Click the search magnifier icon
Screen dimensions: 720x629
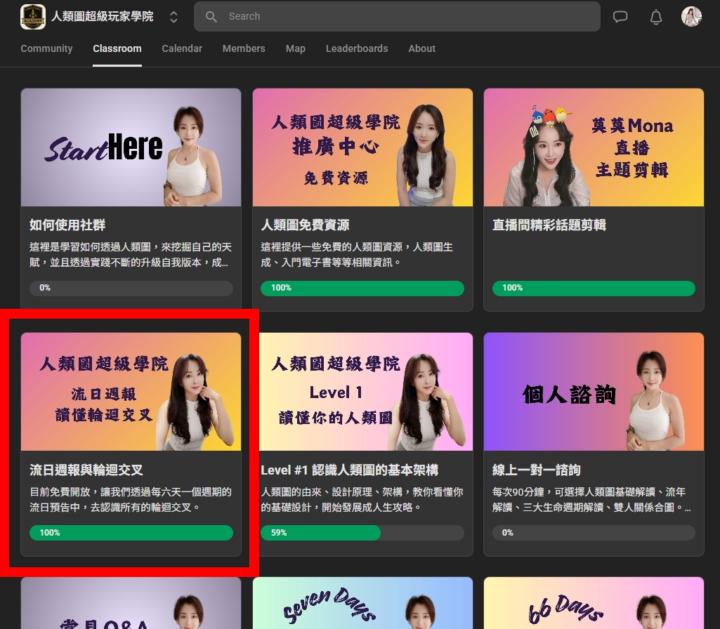point(211,17)
